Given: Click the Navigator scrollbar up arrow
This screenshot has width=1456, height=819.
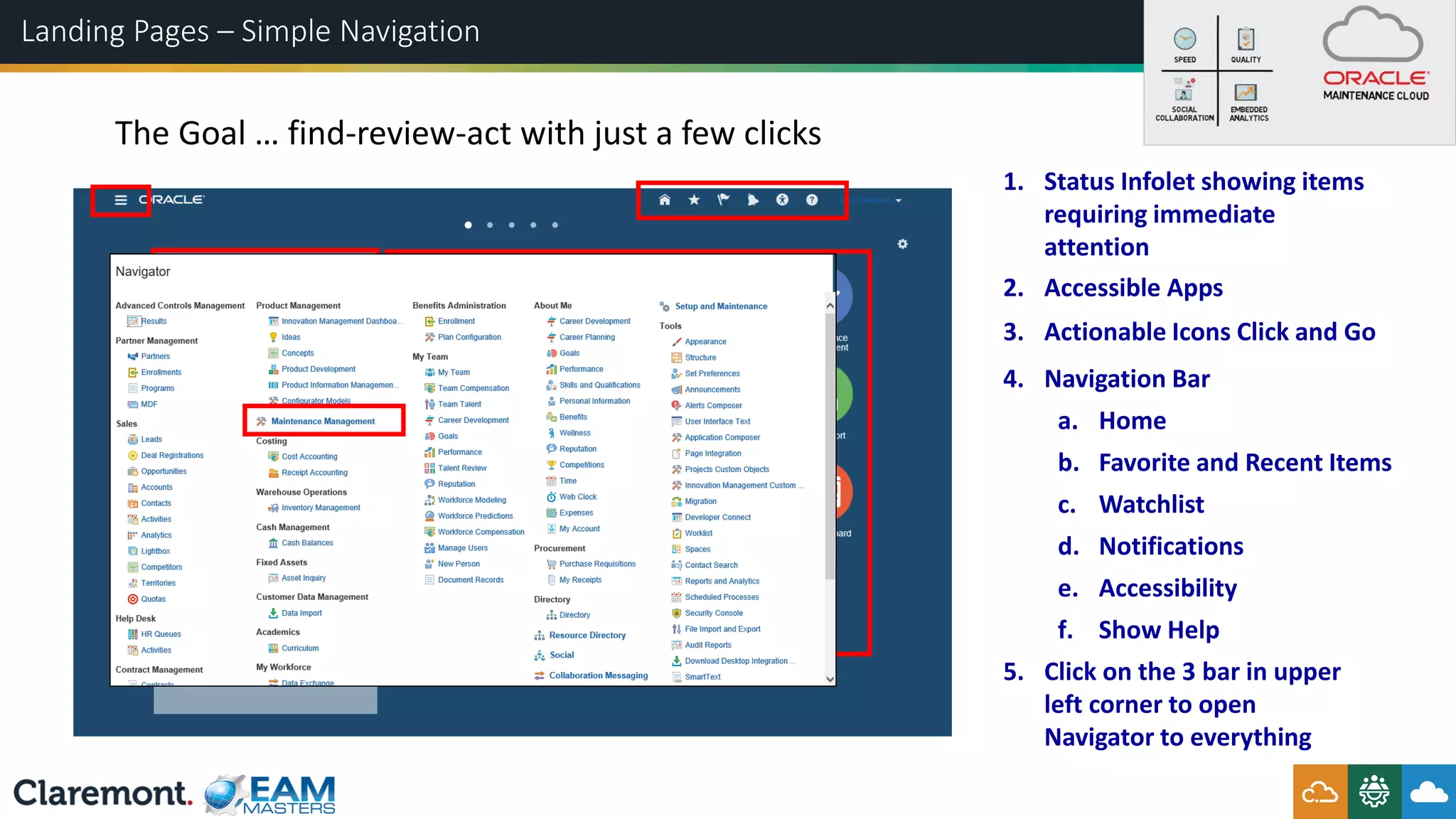Looking at the screenshot, I should point(830,306).
